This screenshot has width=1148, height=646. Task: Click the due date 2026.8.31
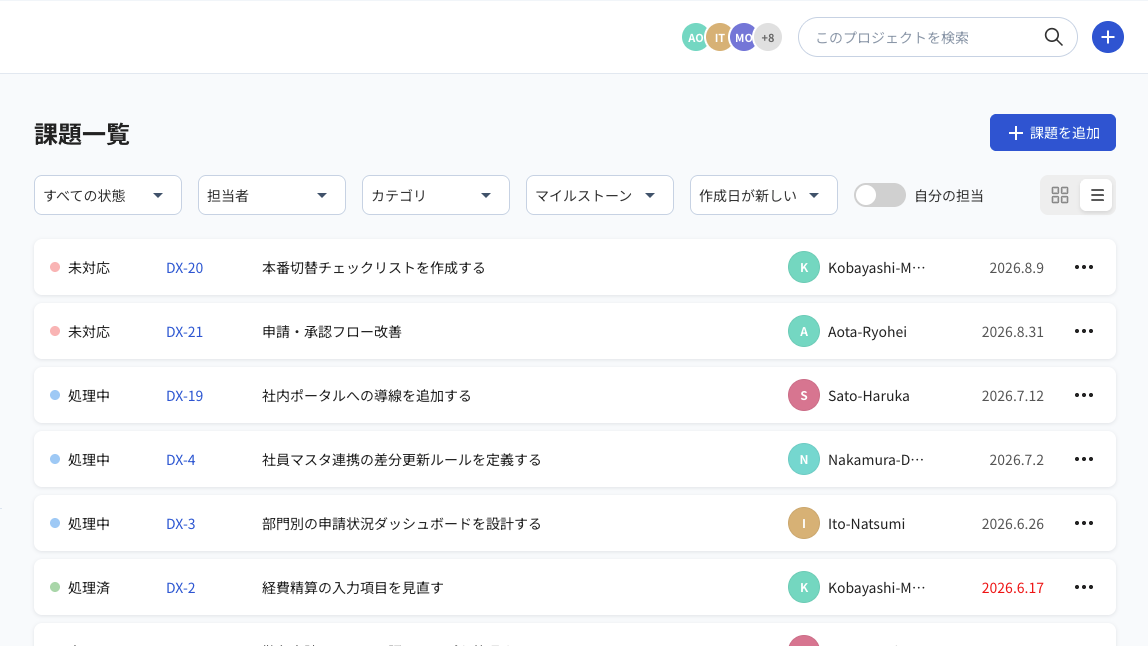click(1013, 332)
